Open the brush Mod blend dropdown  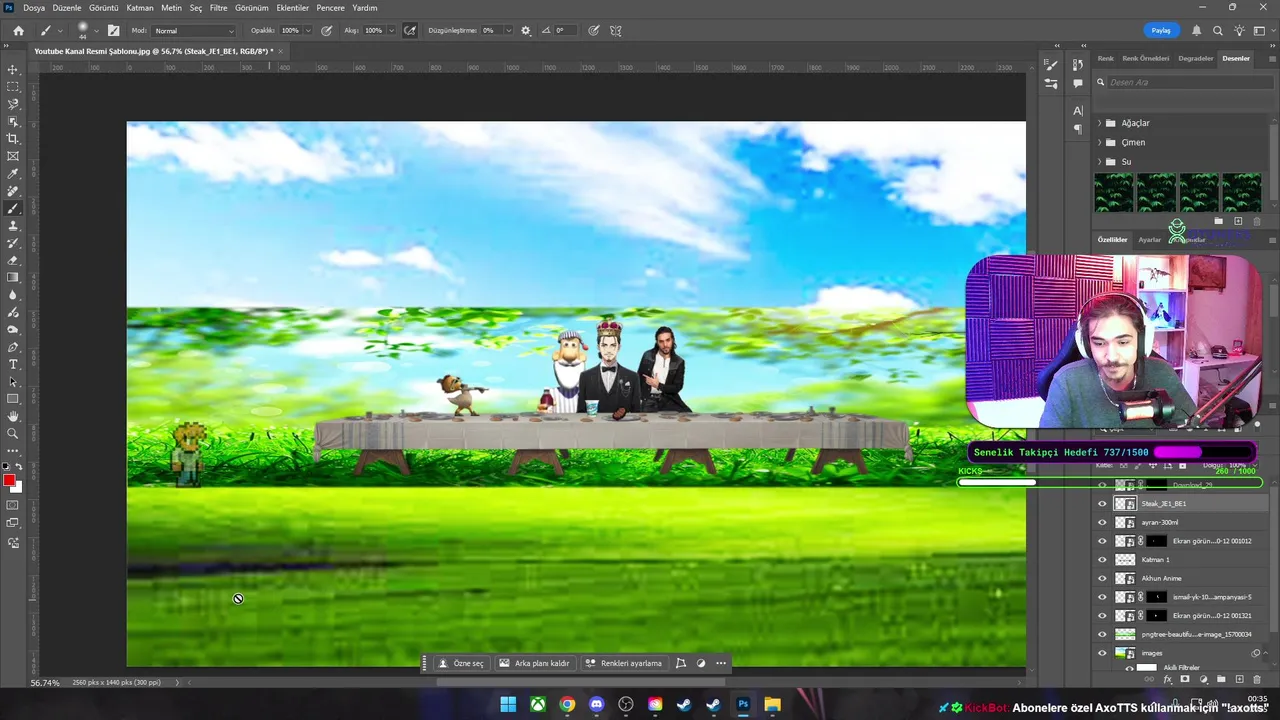tap(194, 30)
